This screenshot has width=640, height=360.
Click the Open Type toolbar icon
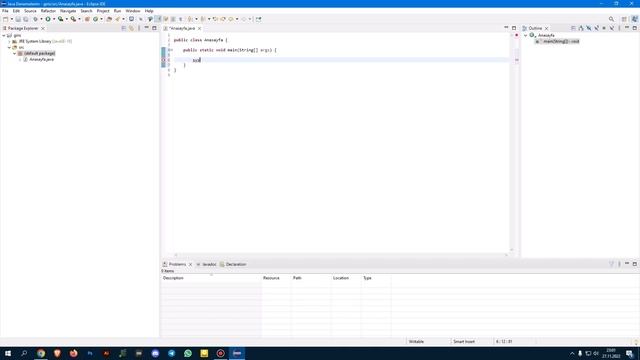pyautogui.click(x=109, y=19)
